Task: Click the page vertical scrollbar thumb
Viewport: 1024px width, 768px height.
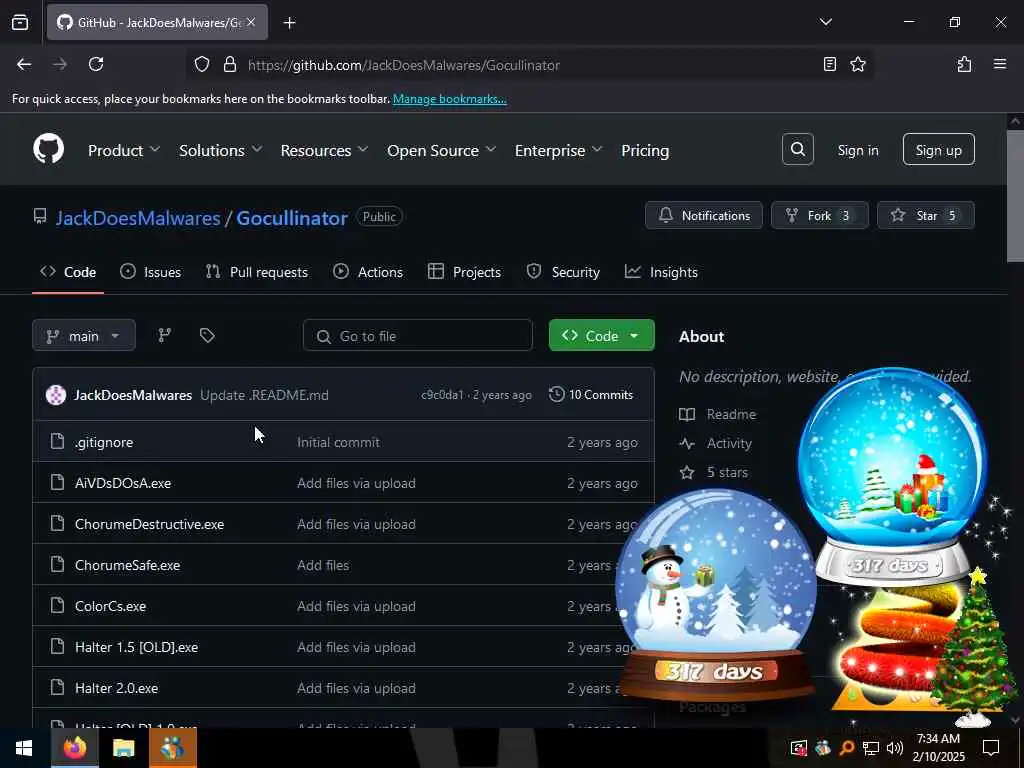Action: click(x=1015, y=196)
